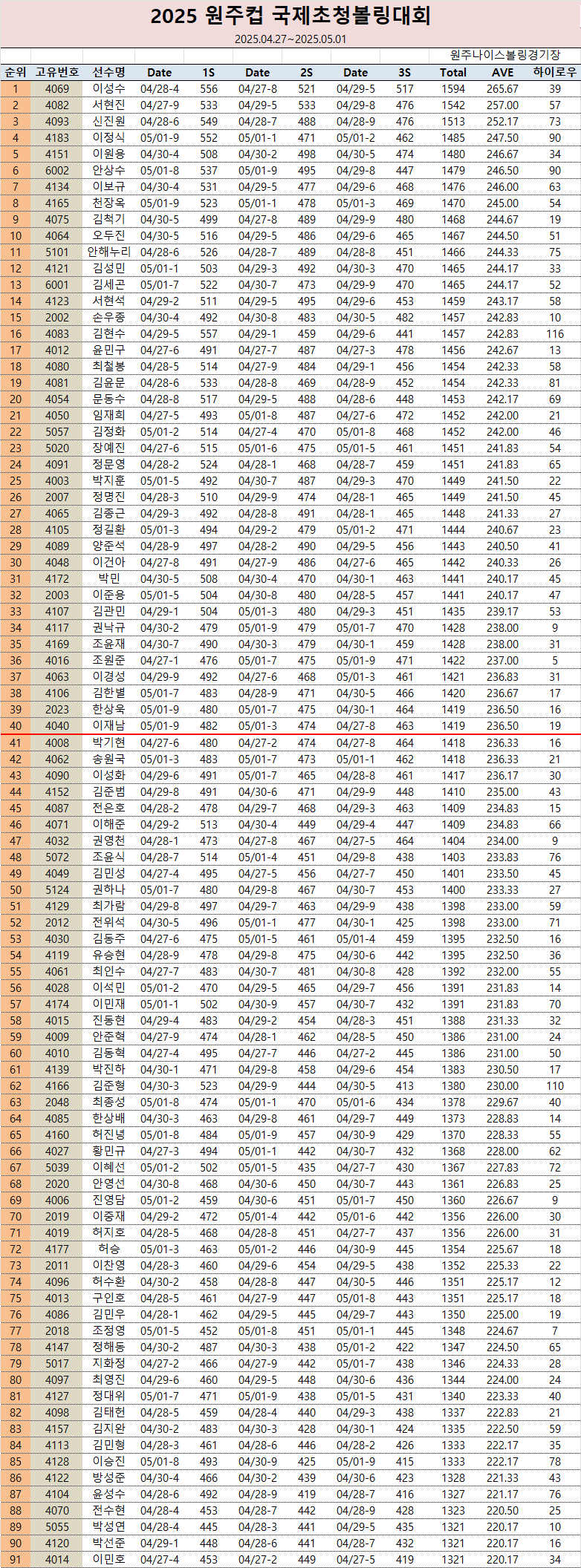Image resolution: width=581 pixels, height=1568 pixels.
Task: Select the ID cell 5101
Action: (x=57, y=252)
